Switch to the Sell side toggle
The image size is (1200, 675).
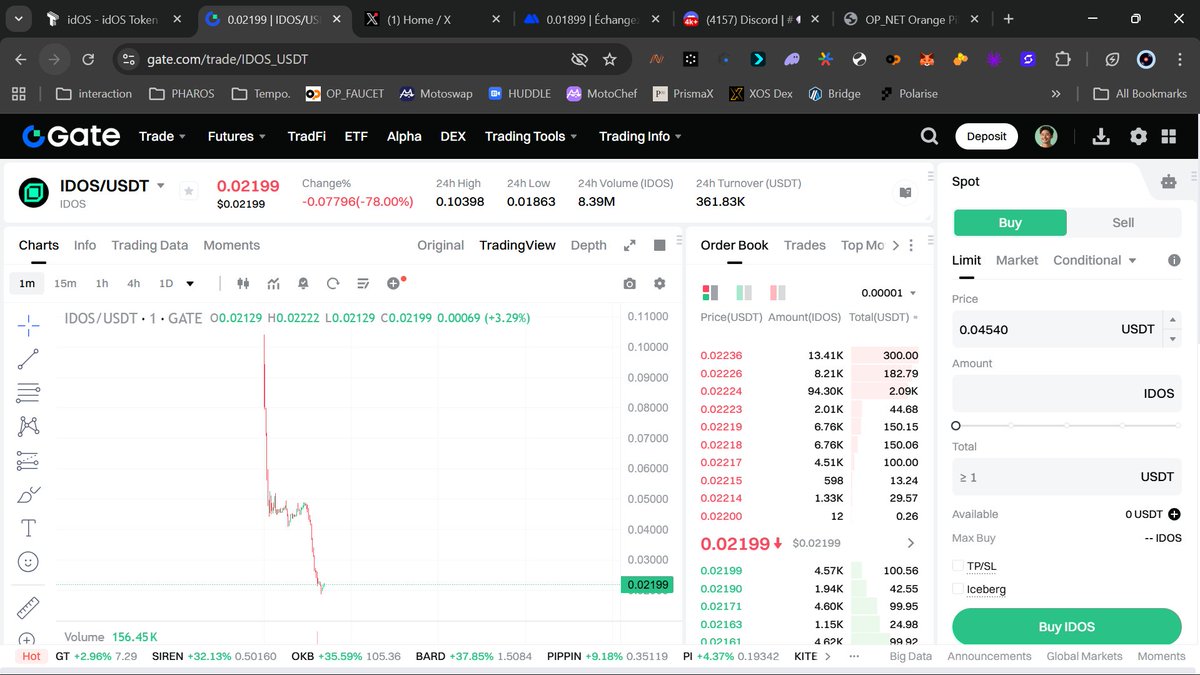[1123, 222]
